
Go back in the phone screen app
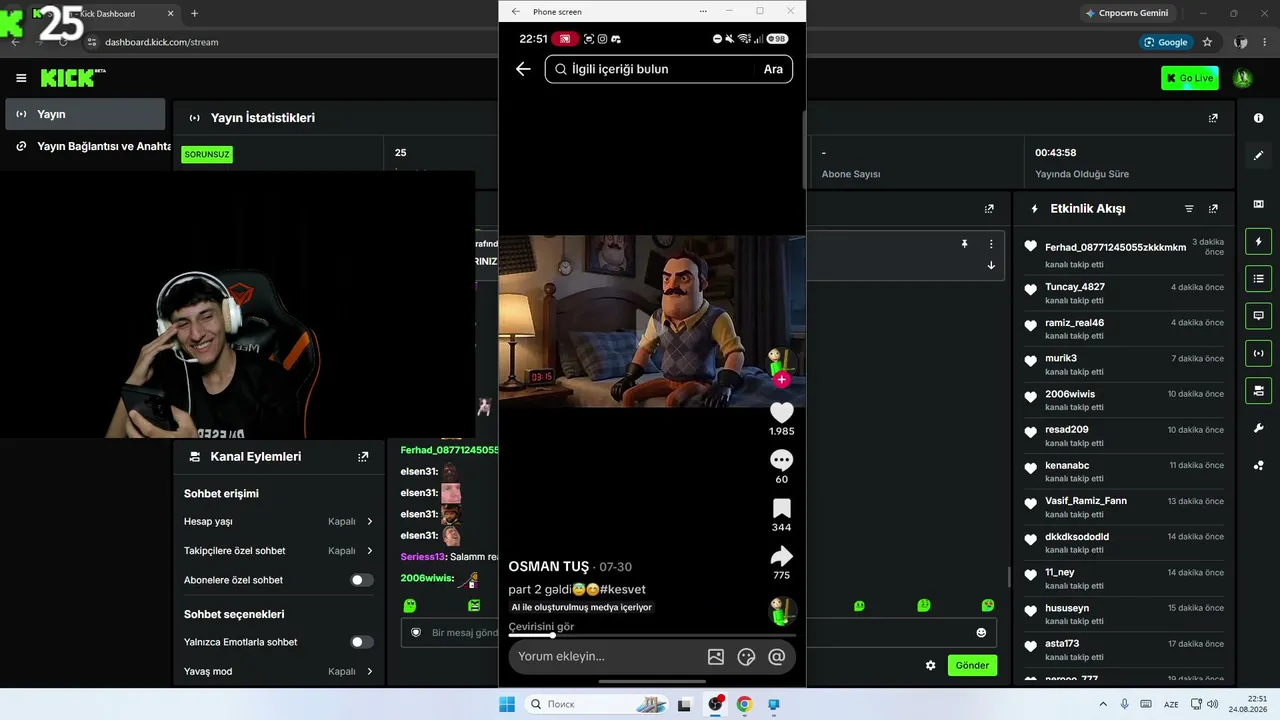click(x=523, y=69)
